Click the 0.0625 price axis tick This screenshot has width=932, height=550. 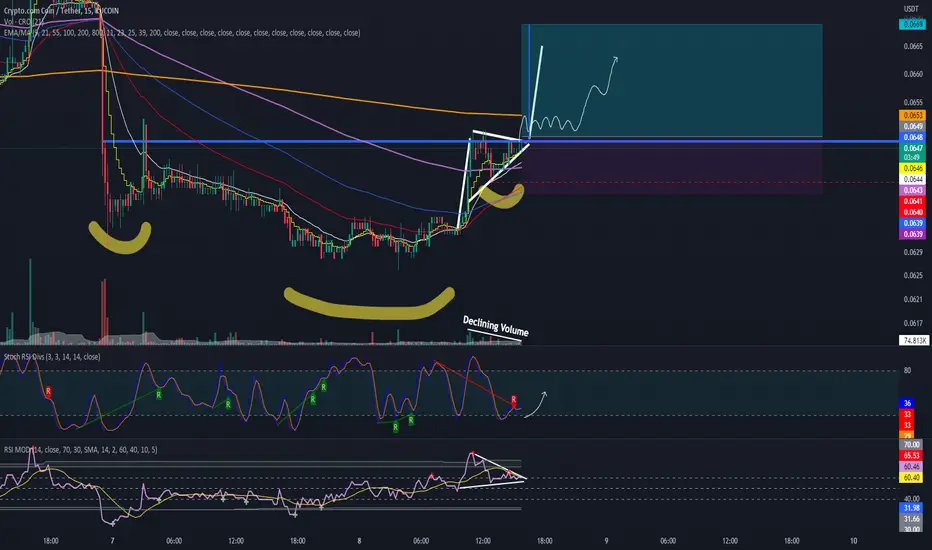point(912,275)
